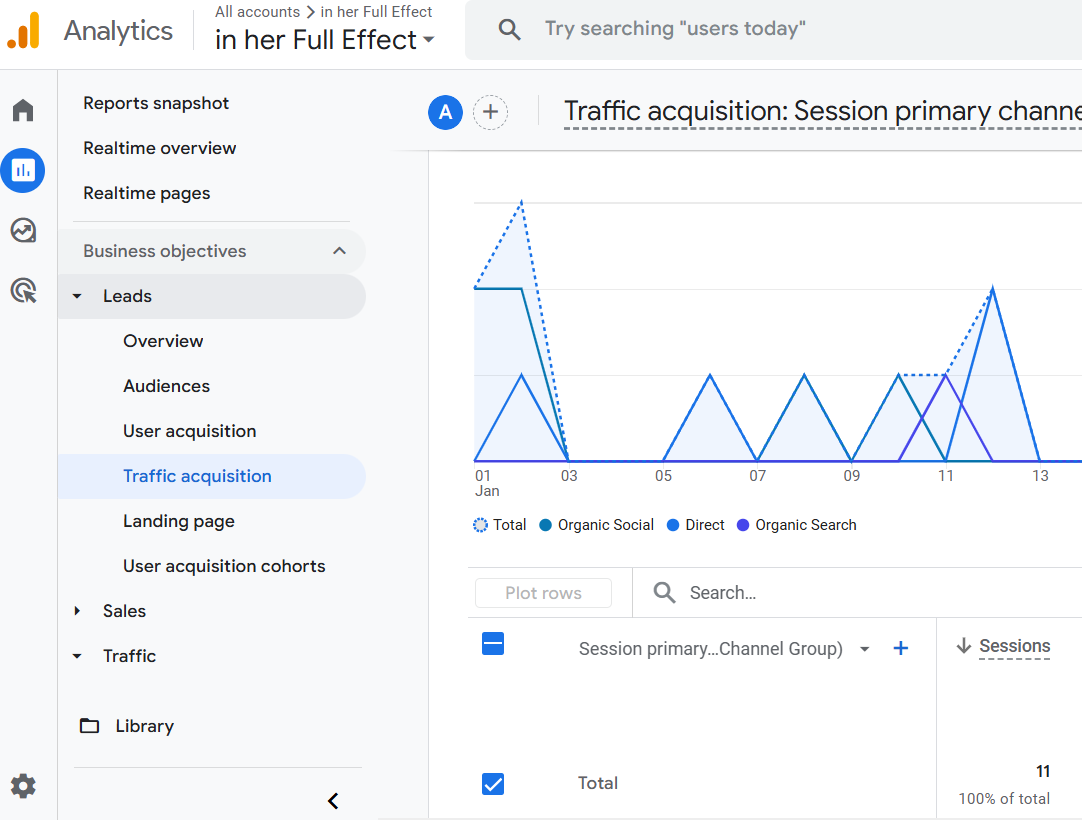Click the Google Analytics logo
Image resolution: width=1082 pixels, height=820 pixels.
tap(23, 30)
